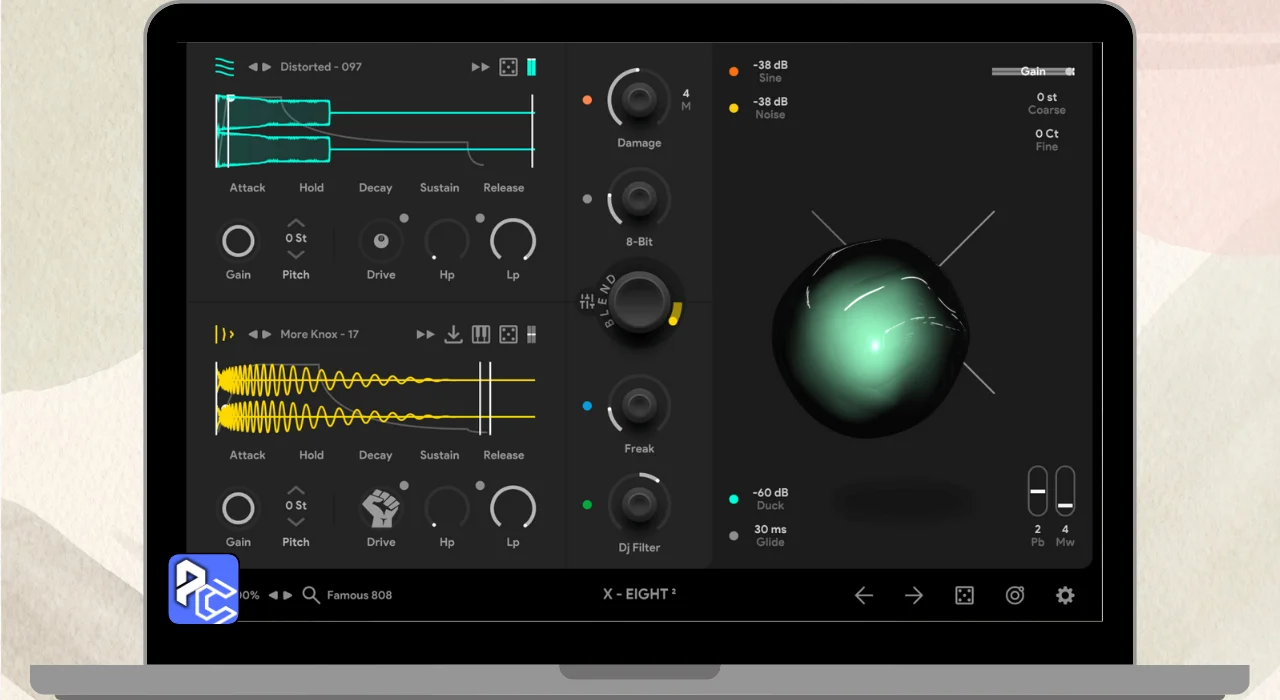The height and width of the screenshot is (700, 1280).
Task: Enable the 8-Bit effect using its gray dot
Action: point(587,199)
